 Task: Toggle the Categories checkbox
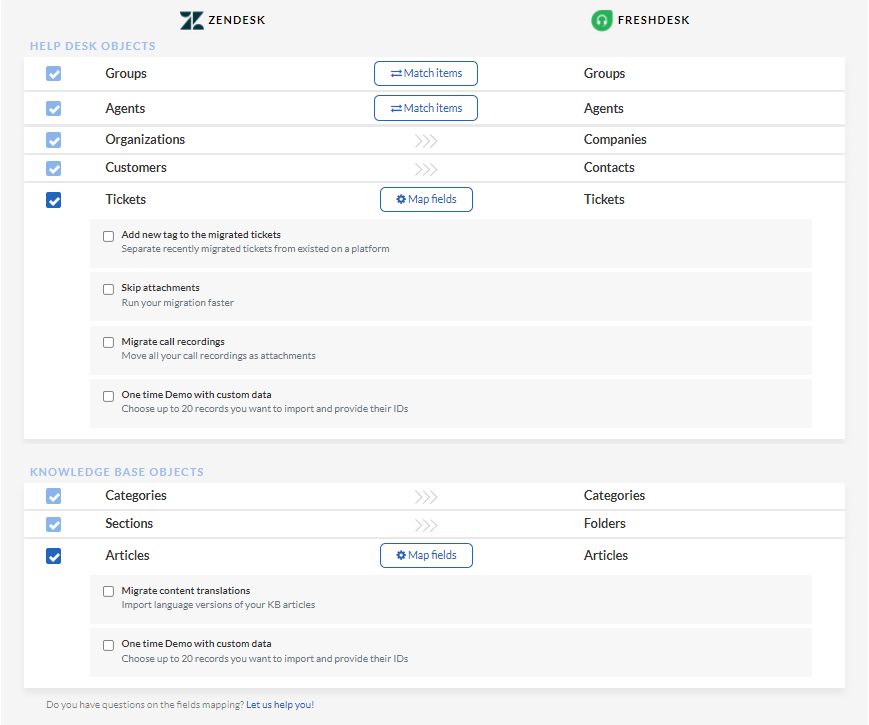(54, 496)
